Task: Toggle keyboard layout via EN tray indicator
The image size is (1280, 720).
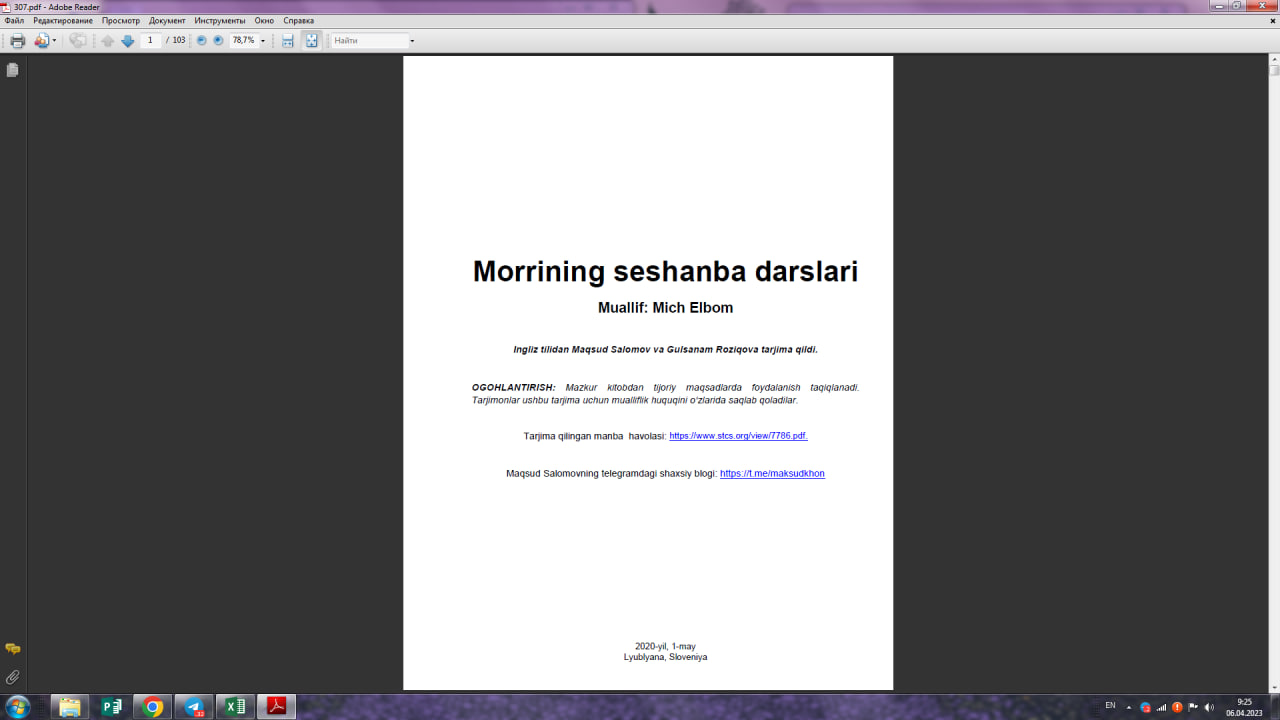Action: point(1111,706)
